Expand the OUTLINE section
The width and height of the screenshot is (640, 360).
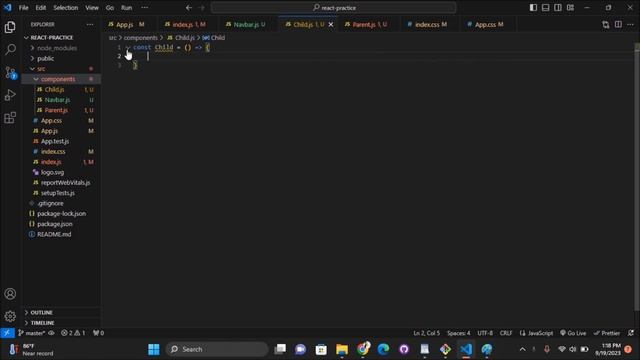click(61, 312)
